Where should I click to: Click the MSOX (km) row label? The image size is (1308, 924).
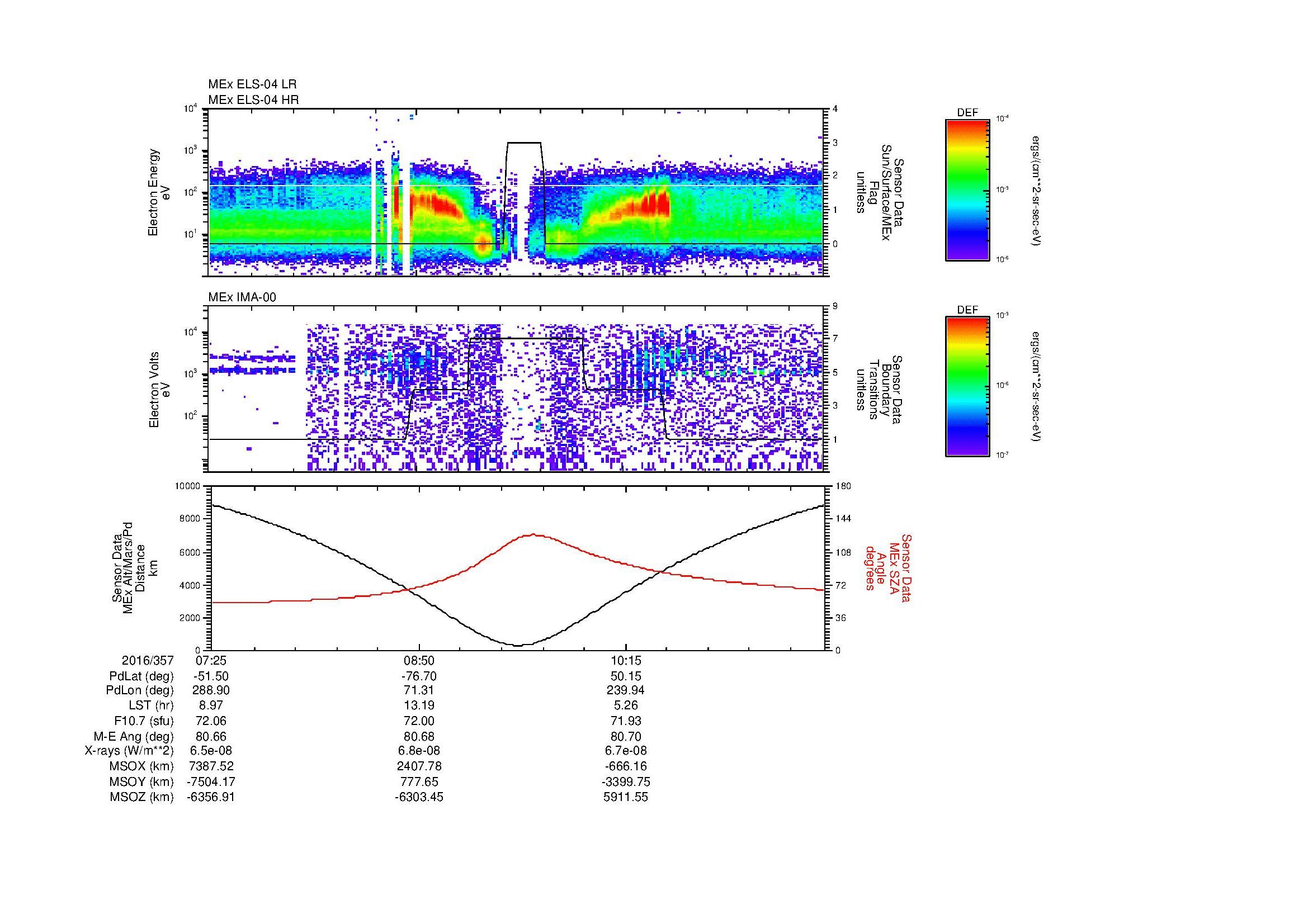point(141,766)
